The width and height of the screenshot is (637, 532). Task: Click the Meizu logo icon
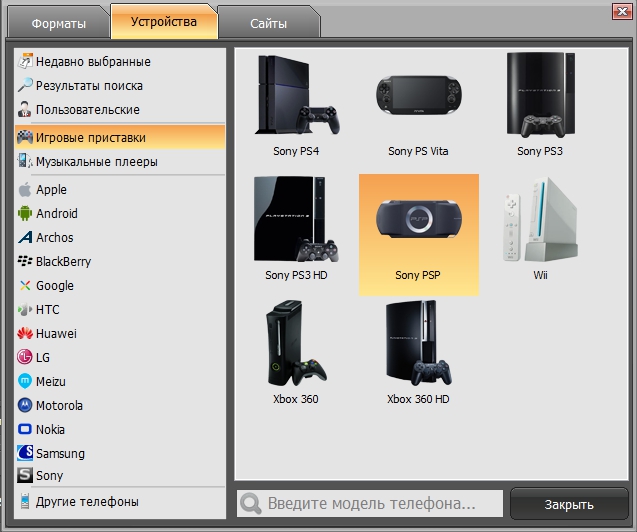click(25, 381)
